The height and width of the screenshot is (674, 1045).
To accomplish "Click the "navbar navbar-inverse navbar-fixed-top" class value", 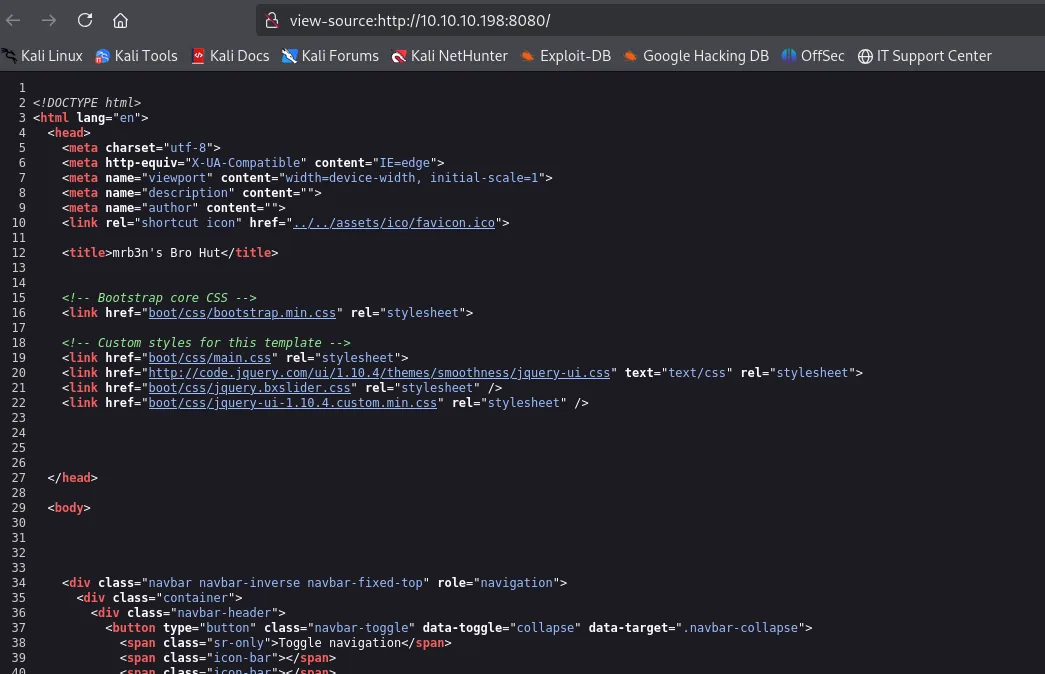I will [x=285, y=583].
